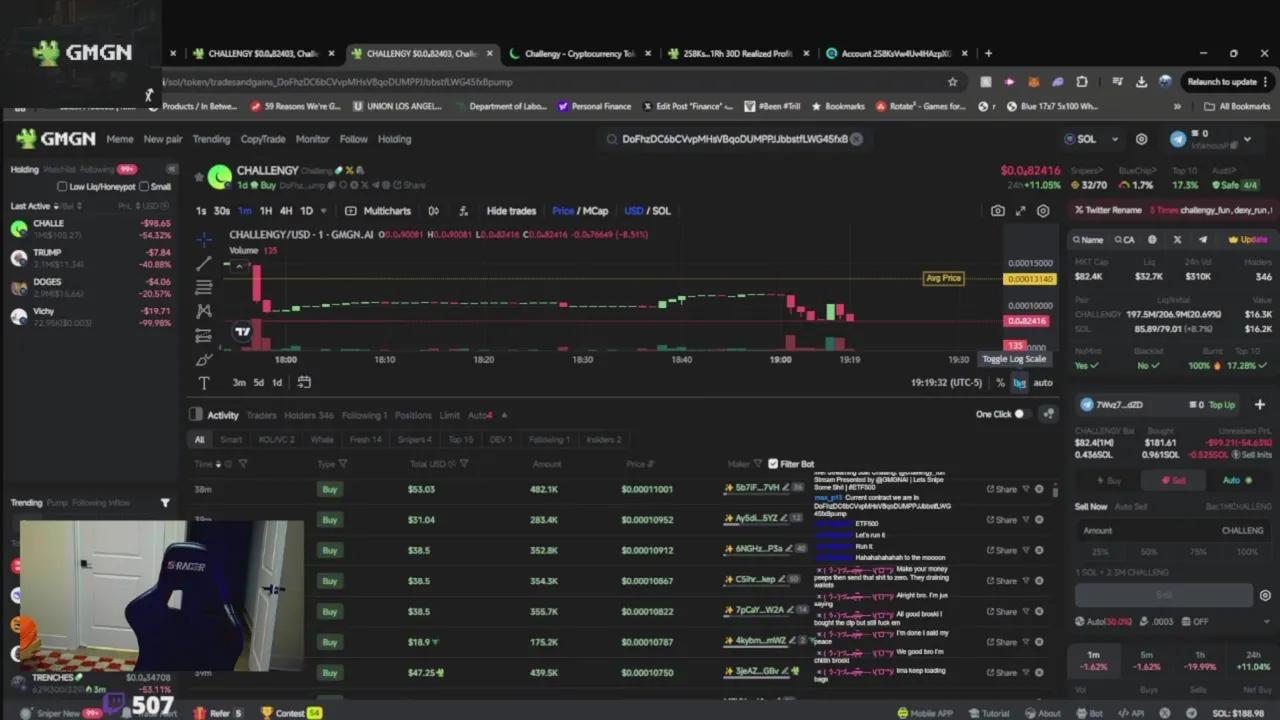Favorite CHALLENGY with the star icon
Viewport: 1280px width, 720px height.
click(x=200, y=177)
